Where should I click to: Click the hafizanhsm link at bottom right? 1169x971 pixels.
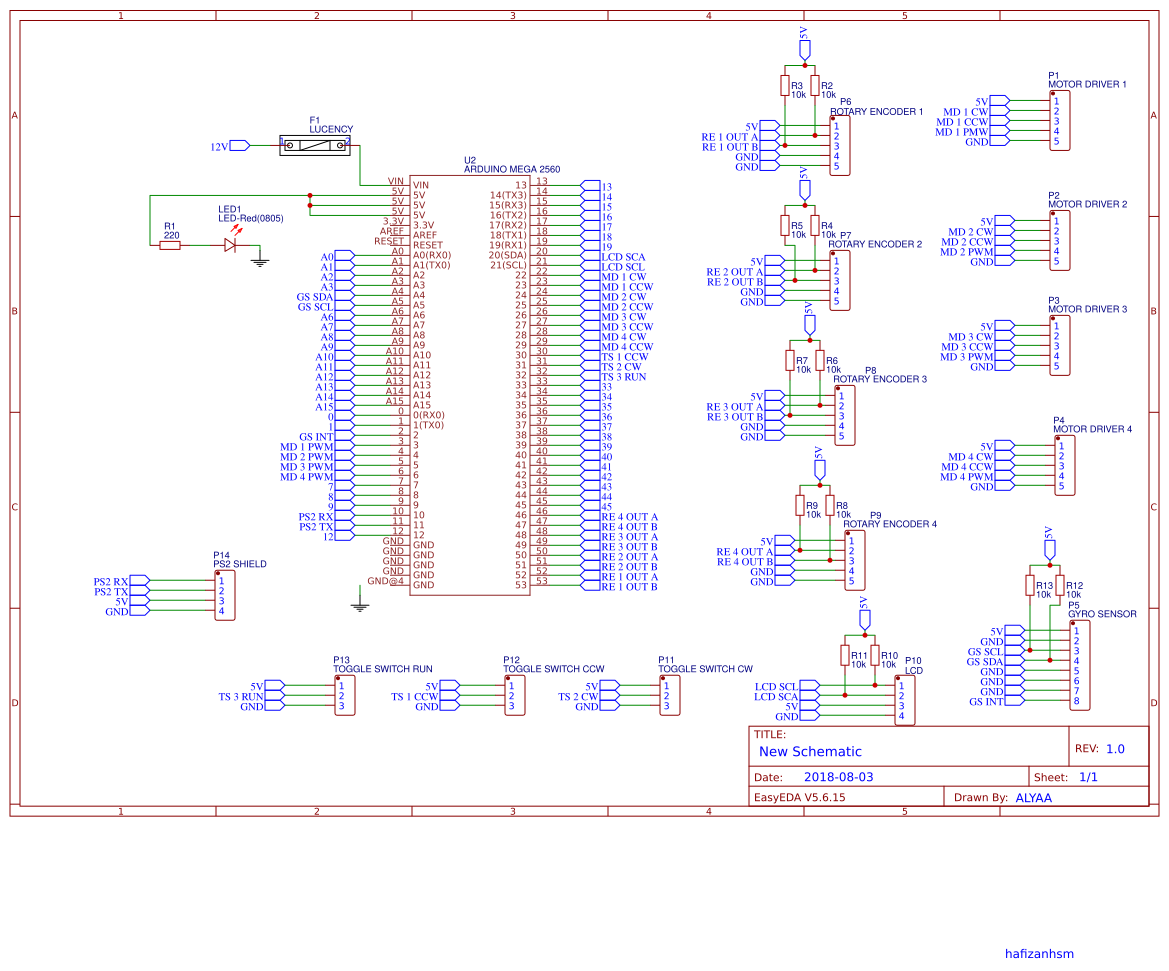(x=1040, y=953)
